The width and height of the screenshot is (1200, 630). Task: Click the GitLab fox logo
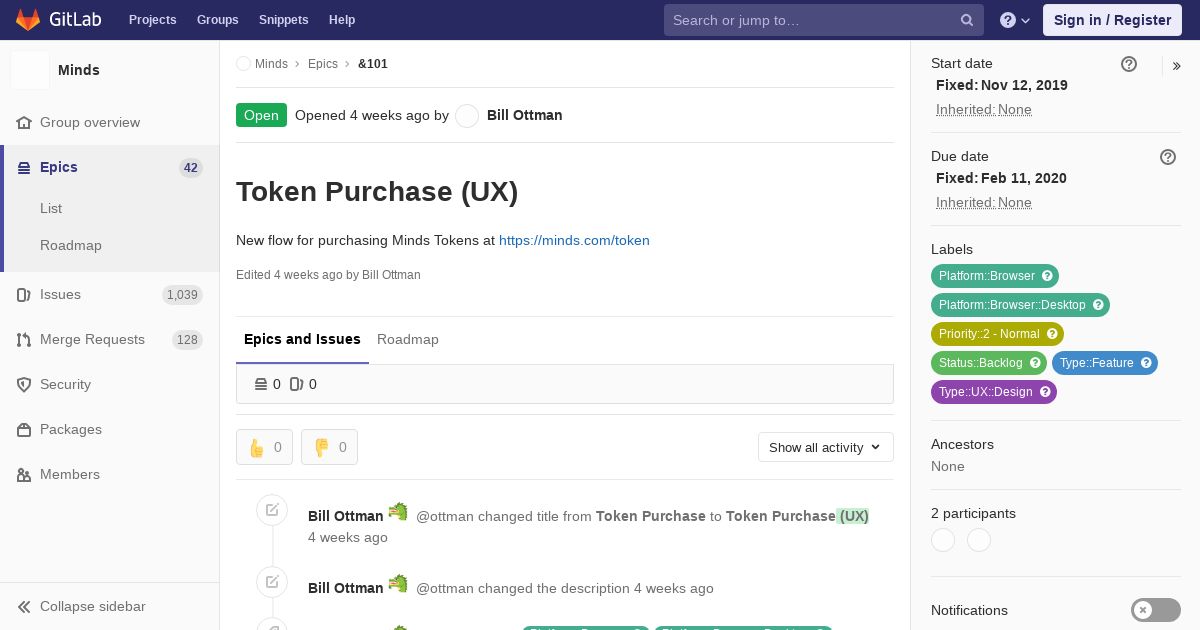point(28,20)
